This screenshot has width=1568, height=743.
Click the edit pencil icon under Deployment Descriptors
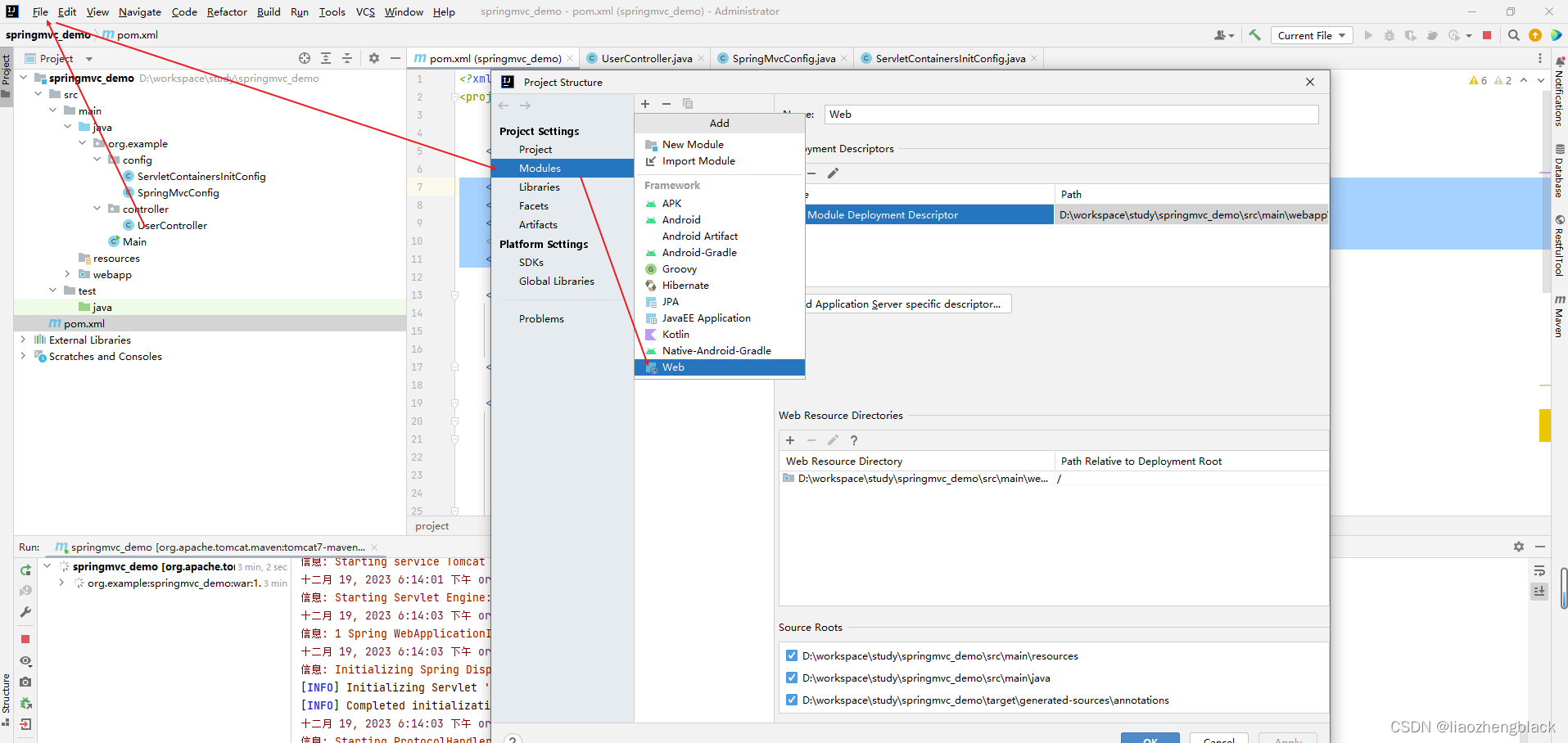coord(833,173)
